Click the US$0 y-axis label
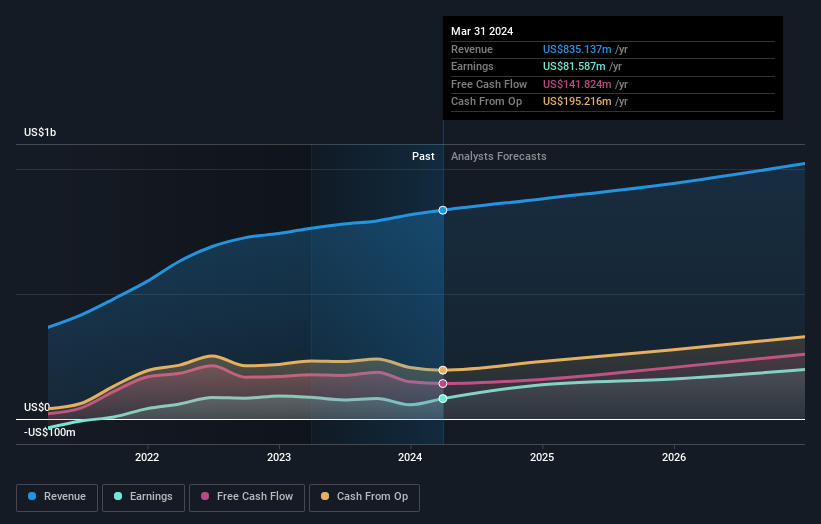 (37, 407)
